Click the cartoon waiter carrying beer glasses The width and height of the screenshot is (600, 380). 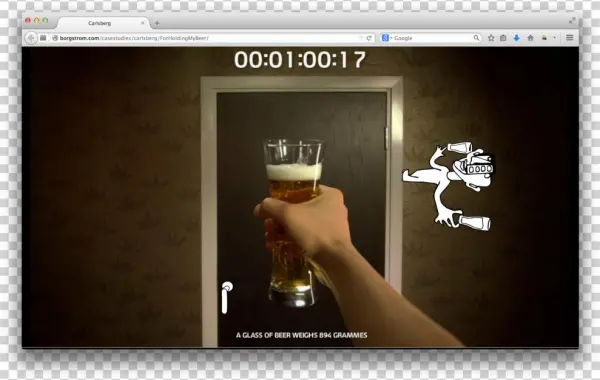coord(448,186)
